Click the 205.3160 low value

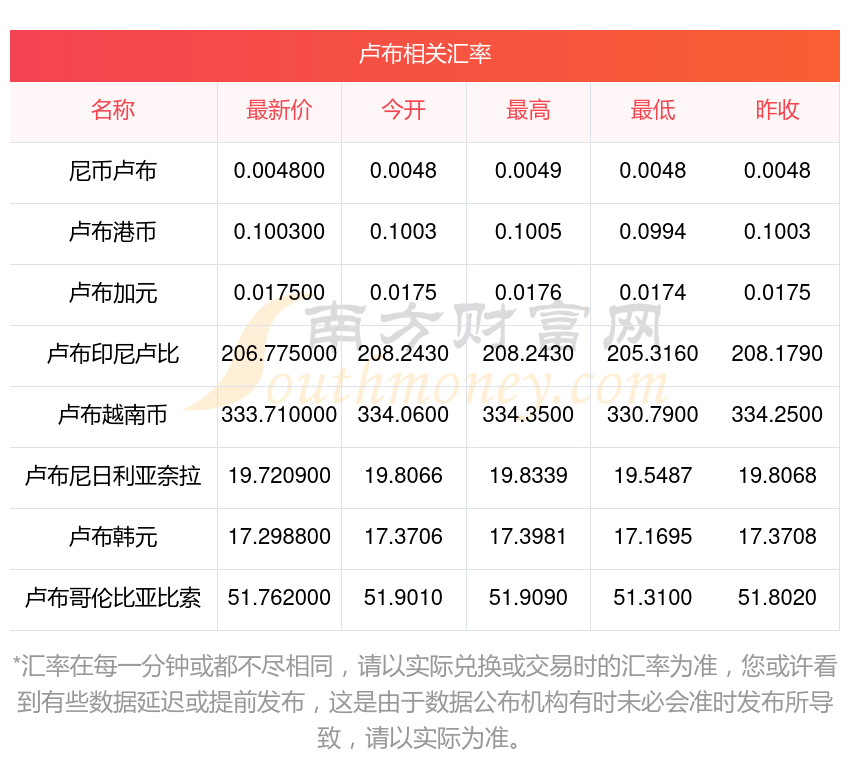pos(653,354)
